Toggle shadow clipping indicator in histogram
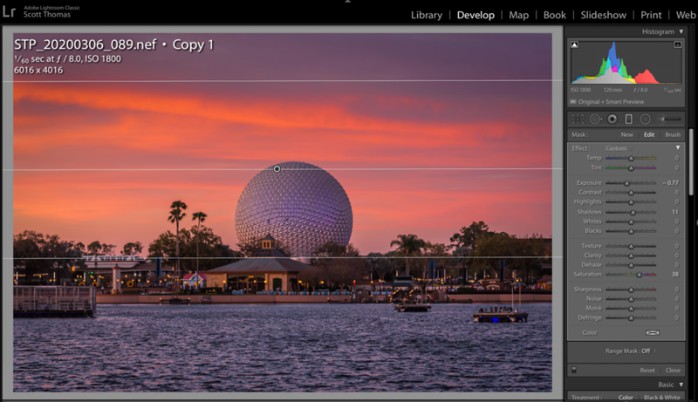Viewport: 698px width, 402px height. click(575, 45)
